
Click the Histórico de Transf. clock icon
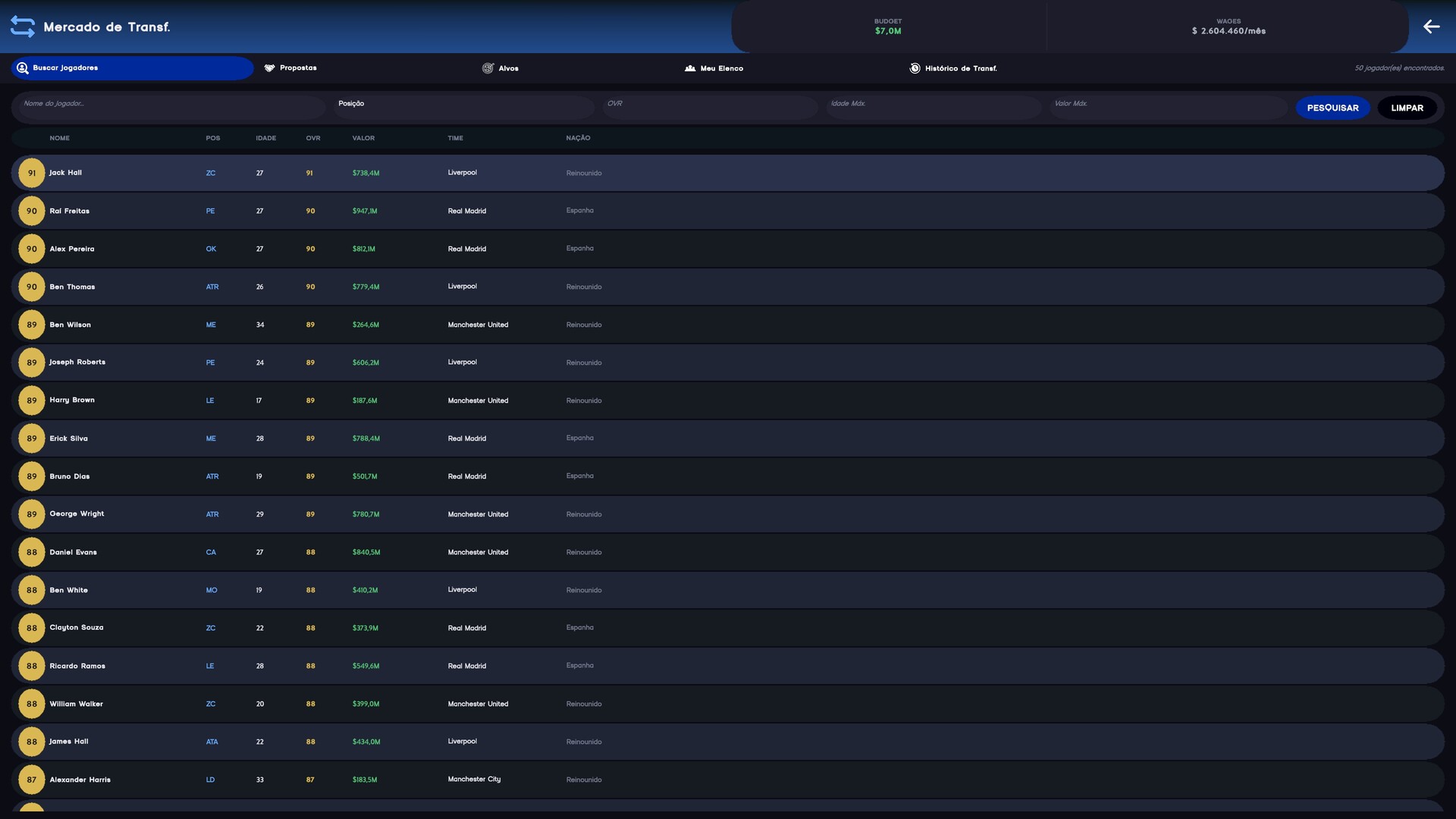(915, 68)
